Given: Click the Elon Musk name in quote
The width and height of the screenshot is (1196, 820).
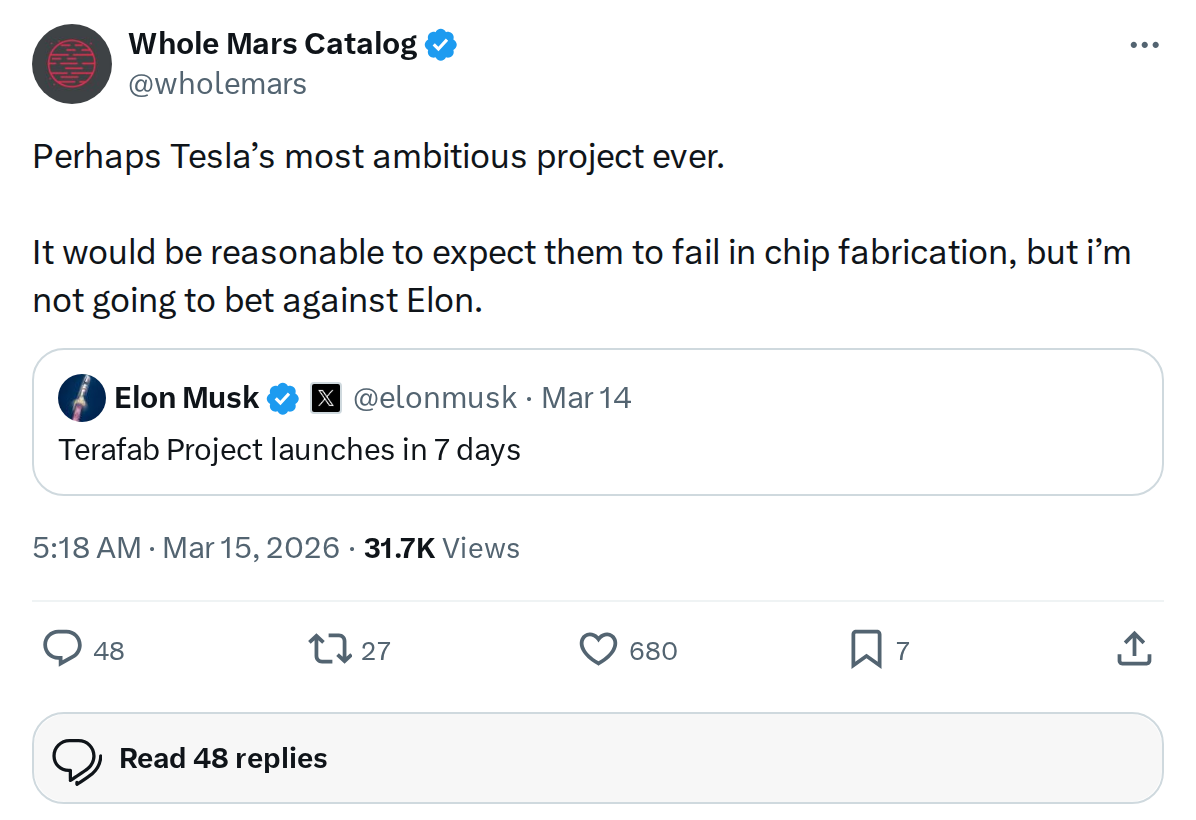Looking at the screenshot, I should (186, 398).
